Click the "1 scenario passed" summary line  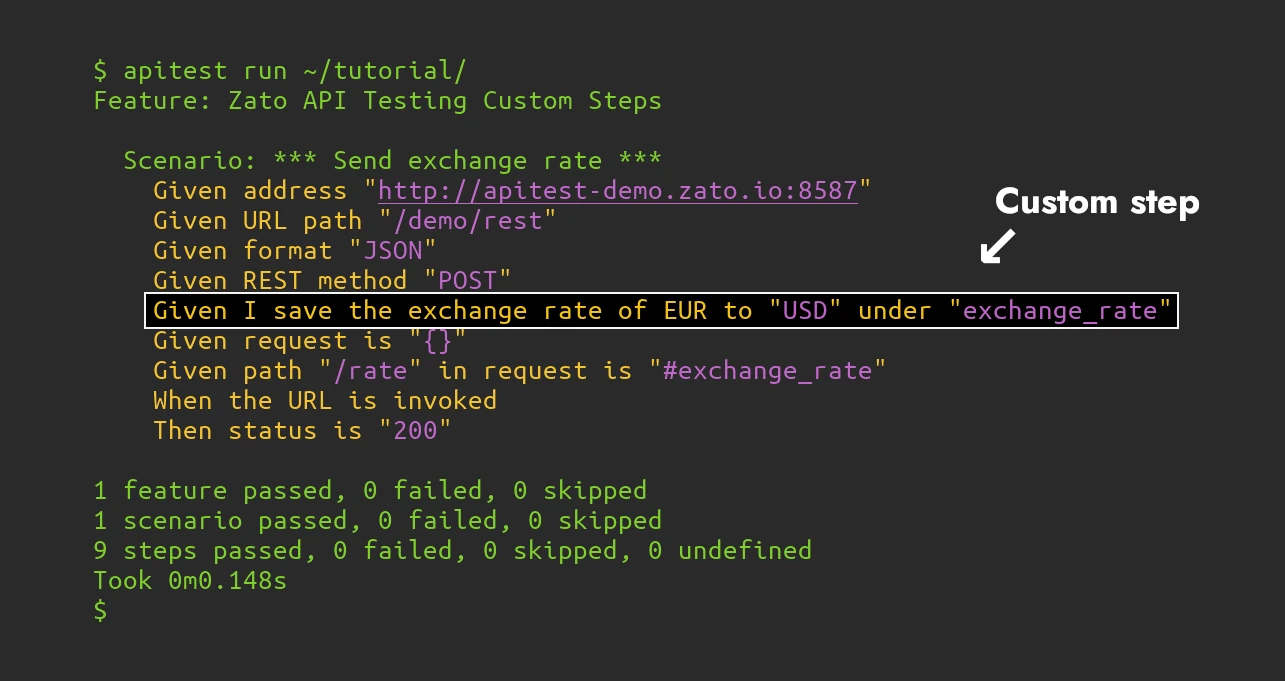point(377,521)
